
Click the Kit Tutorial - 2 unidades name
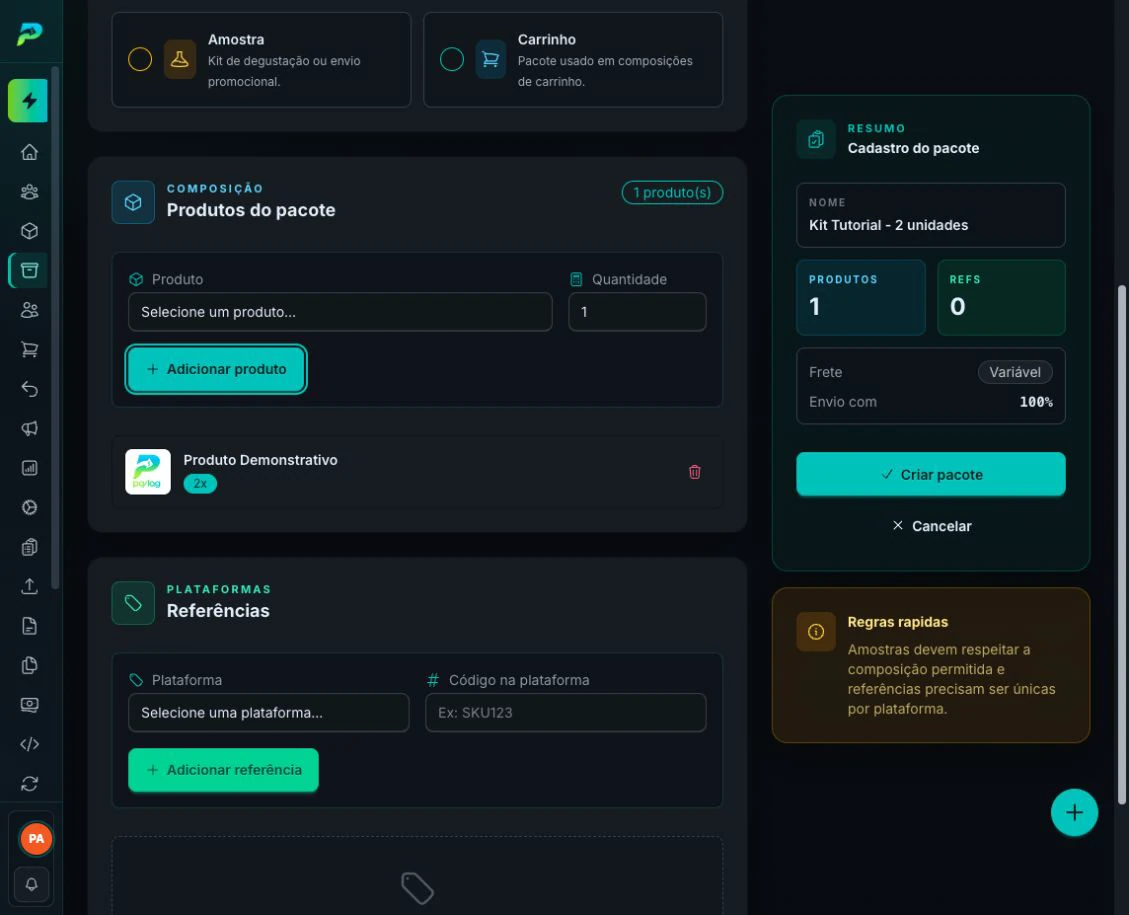point(889,225)
